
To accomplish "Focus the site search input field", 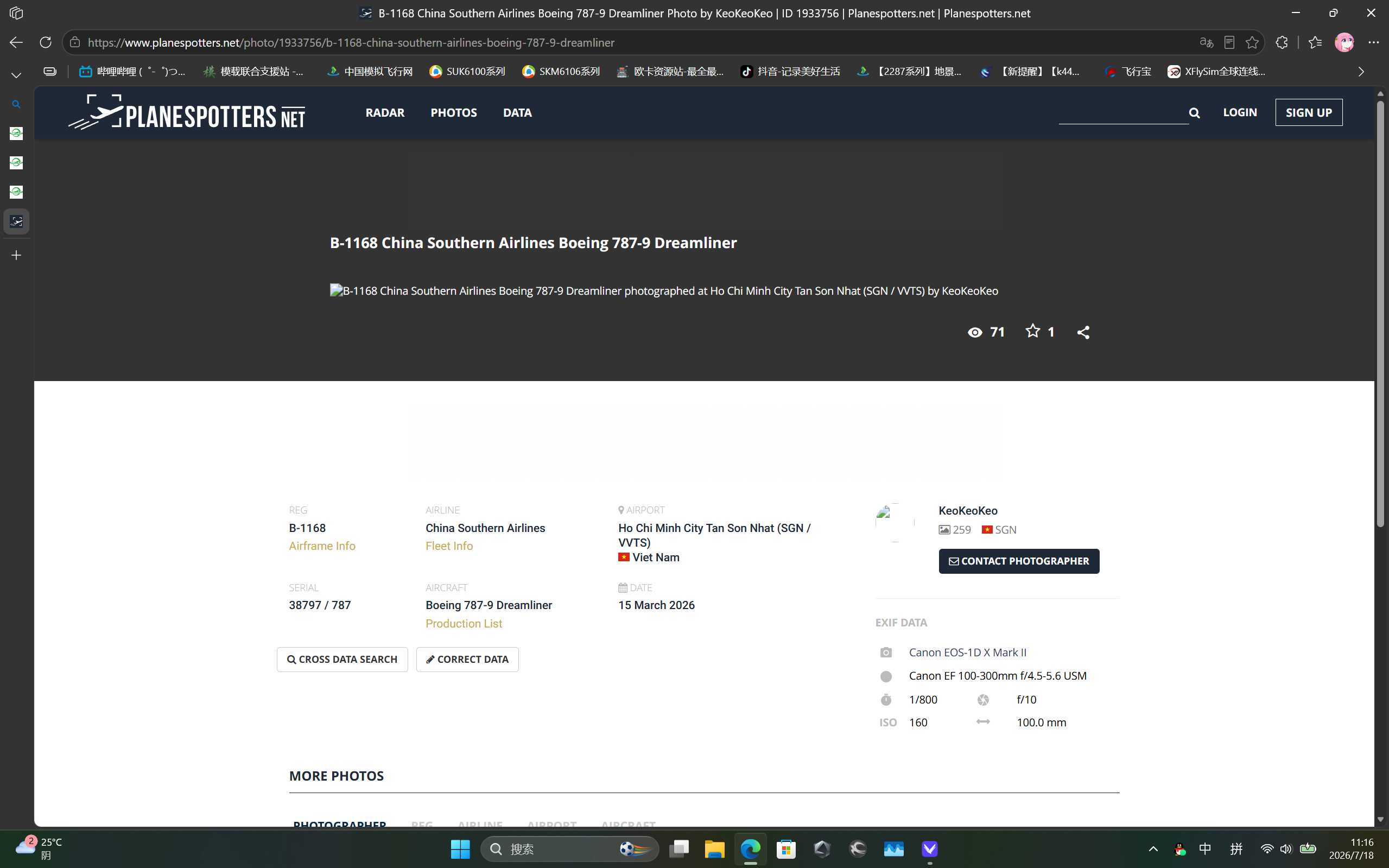I will (x=1123, y=112).
